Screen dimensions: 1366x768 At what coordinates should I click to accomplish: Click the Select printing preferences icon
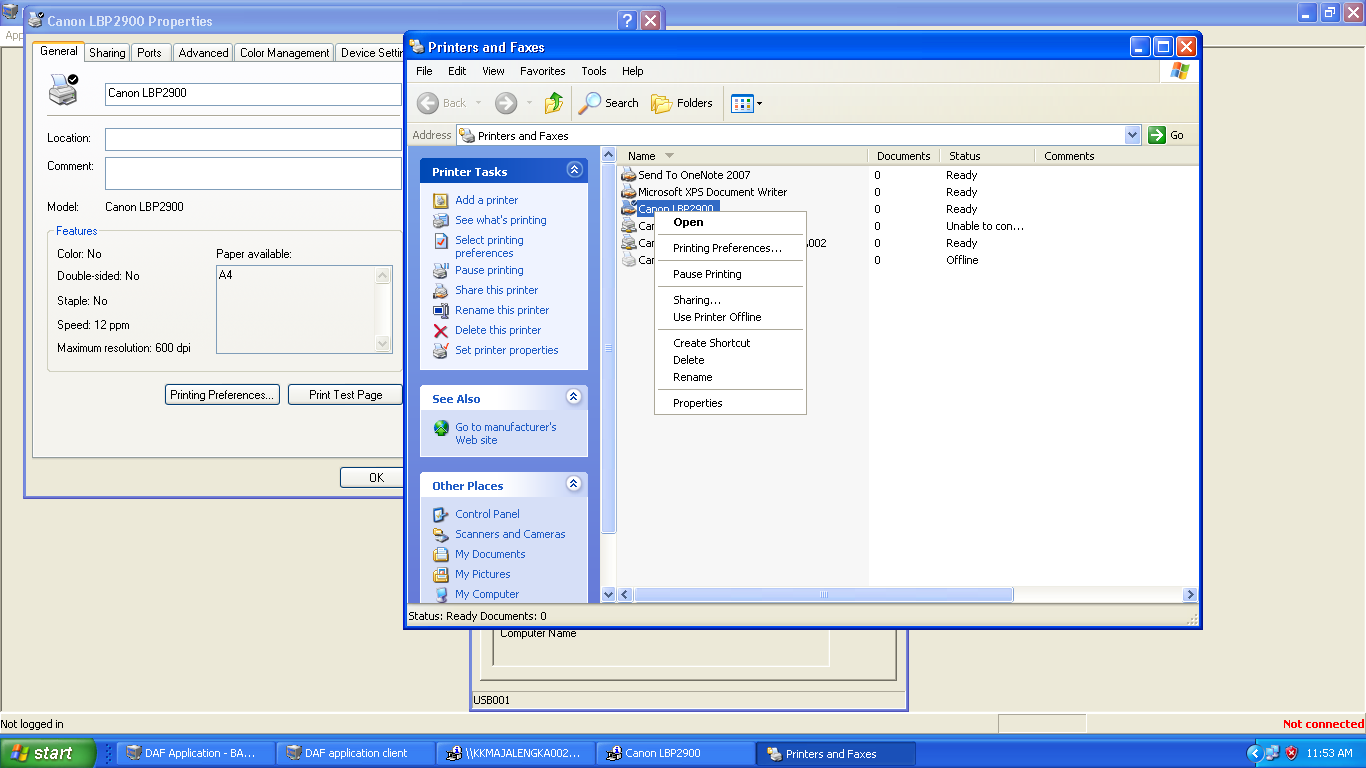[x=441, y=241]
